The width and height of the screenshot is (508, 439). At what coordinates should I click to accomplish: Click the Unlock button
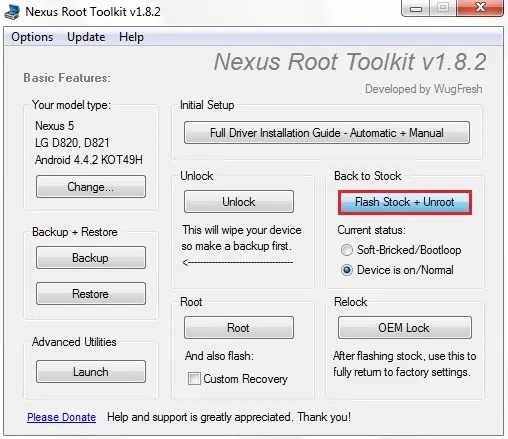[x=239, y=202]
